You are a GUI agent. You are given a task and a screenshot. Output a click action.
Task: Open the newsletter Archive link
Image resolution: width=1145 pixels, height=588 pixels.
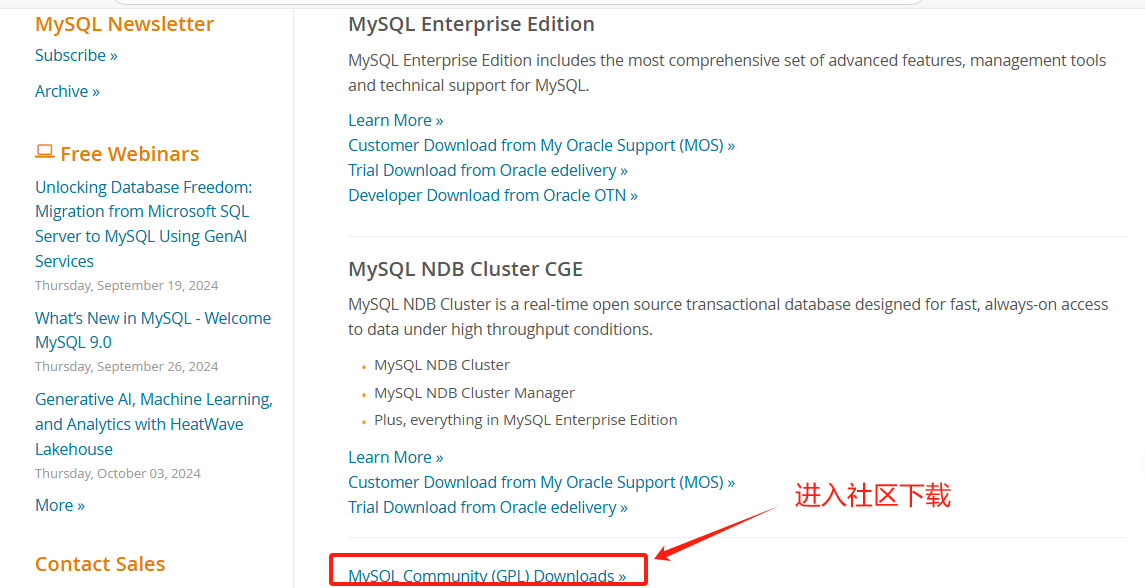coord(67,91)
